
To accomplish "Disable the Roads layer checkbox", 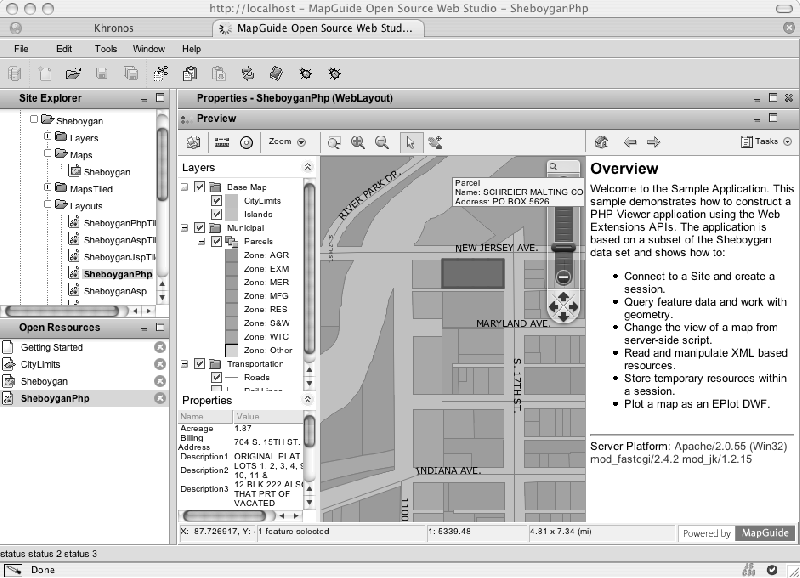I will [x=217, y=378].
